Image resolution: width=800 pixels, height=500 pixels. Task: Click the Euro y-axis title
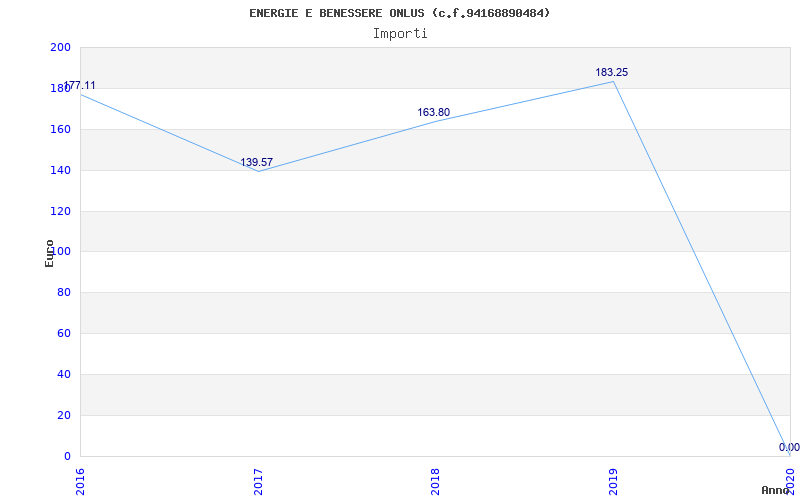(x=49, y=253)
